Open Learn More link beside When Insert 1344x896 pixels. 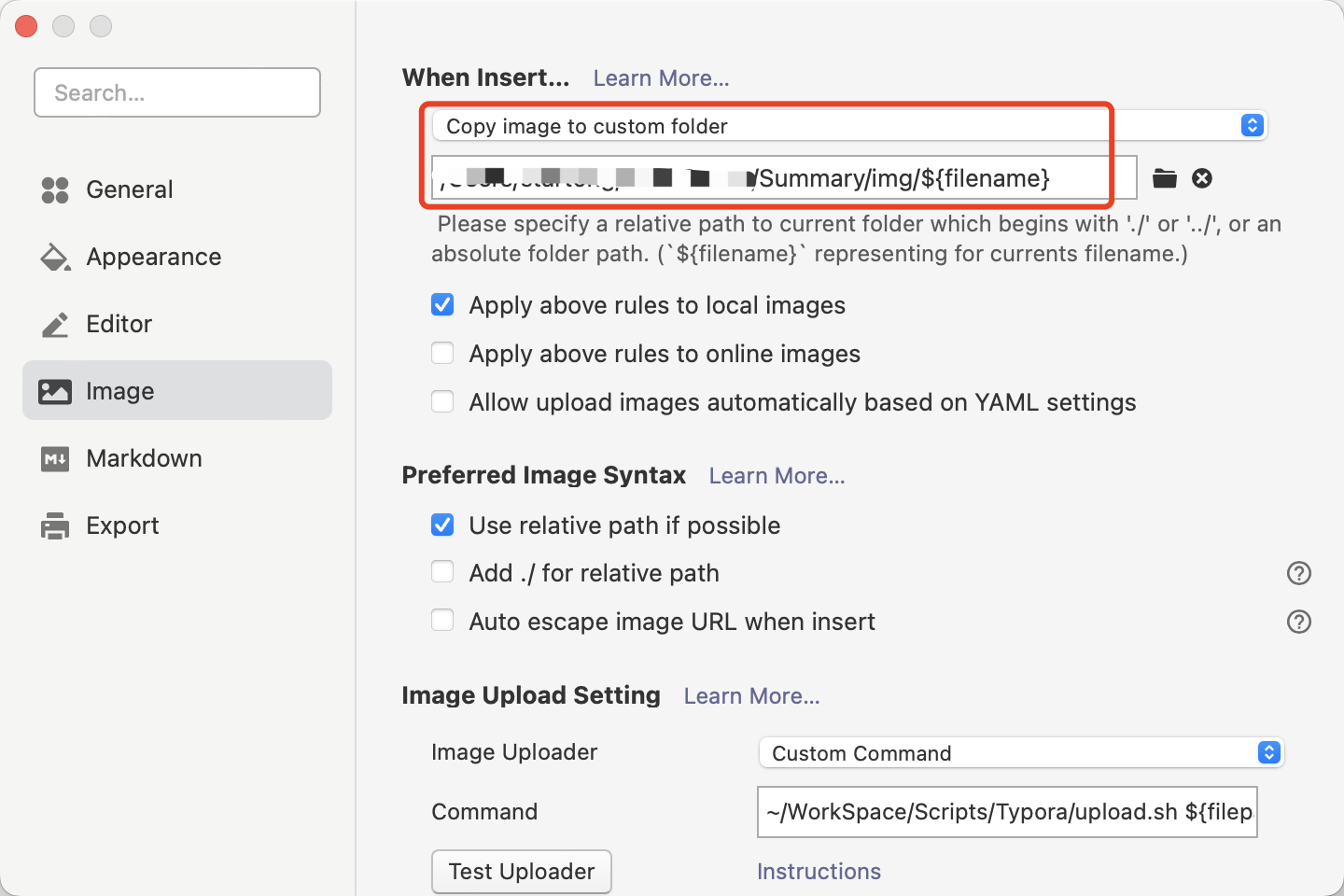(661, 78)
